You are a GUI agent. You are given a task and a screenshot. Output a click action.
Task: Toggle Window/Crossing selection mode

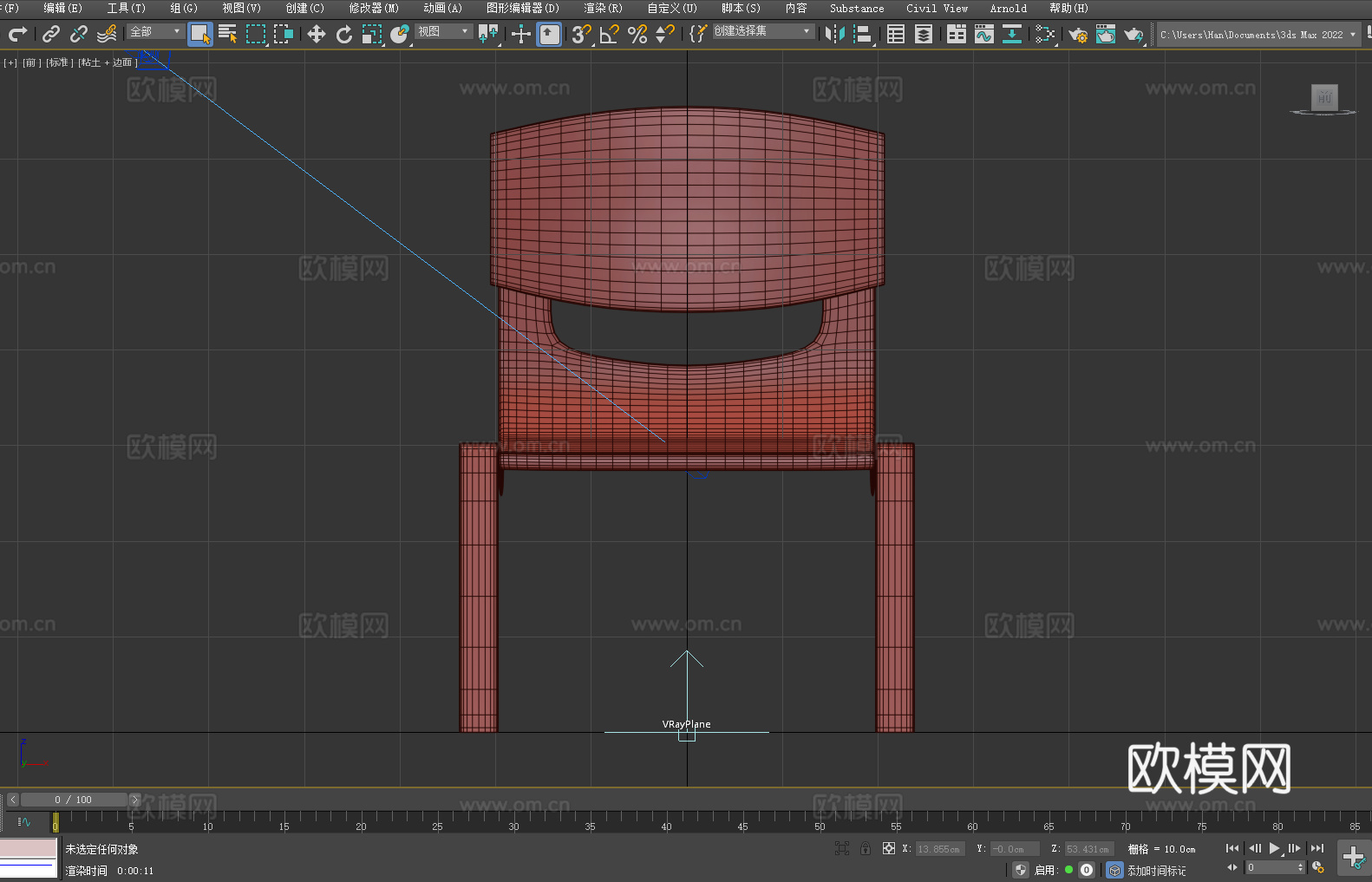click(x=284, y=34)
